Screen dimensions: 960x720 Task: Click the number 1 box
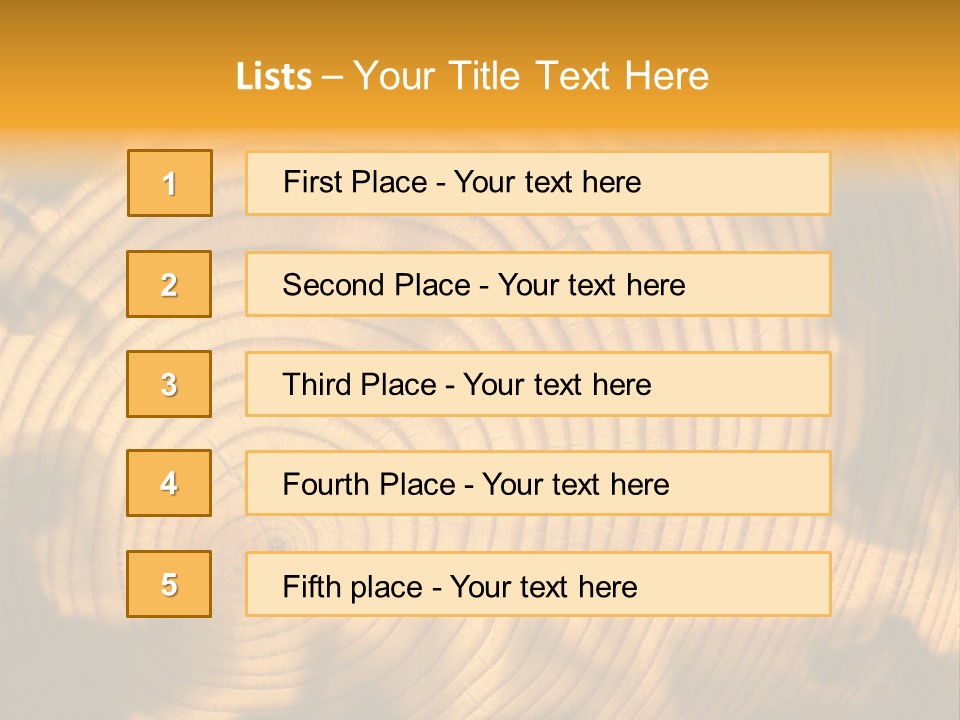[x=170, y=183]
